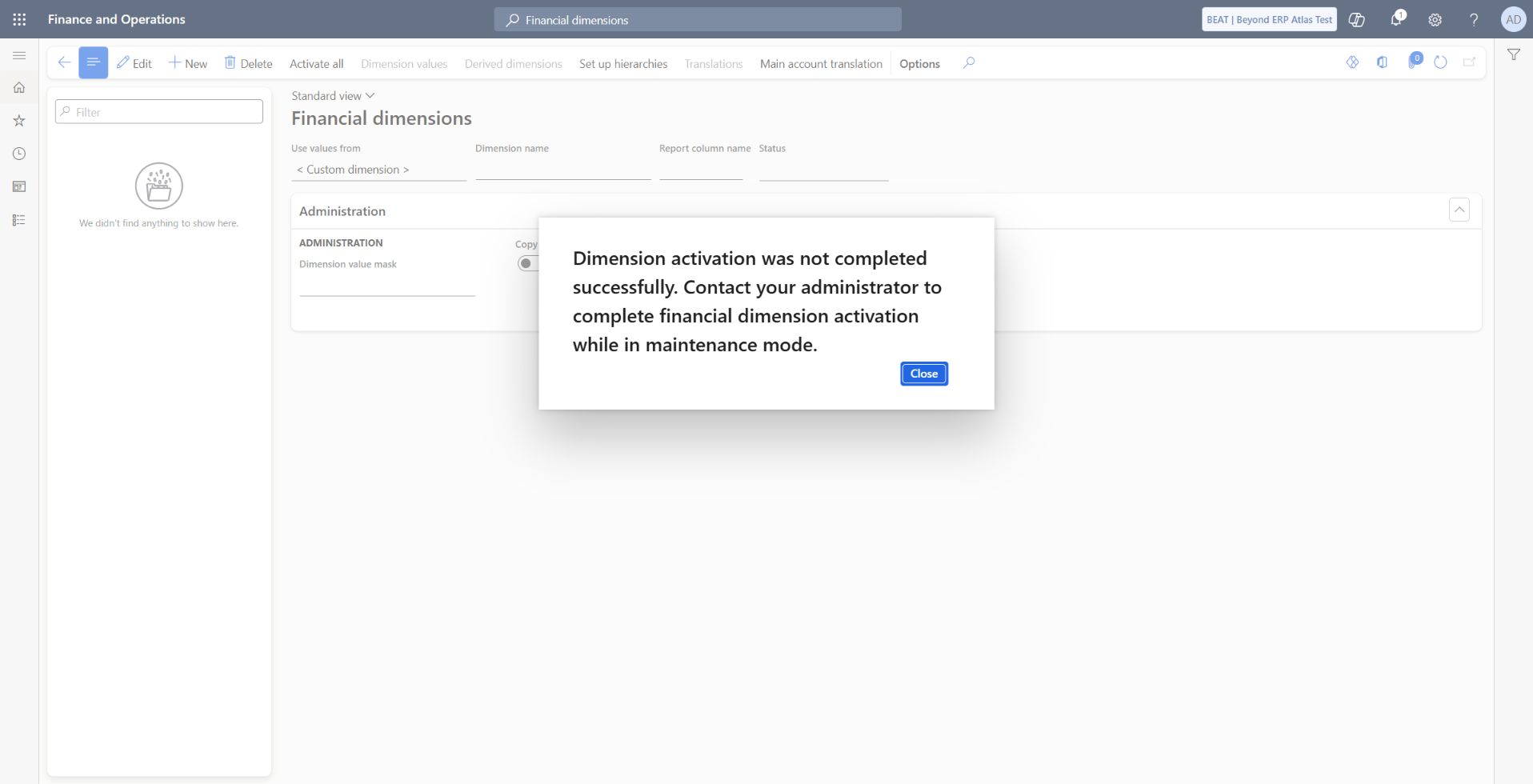Viewport: 1533px width, 784px height.
Task: Click into the left Filter field
Action: click(x=159, y=112)
